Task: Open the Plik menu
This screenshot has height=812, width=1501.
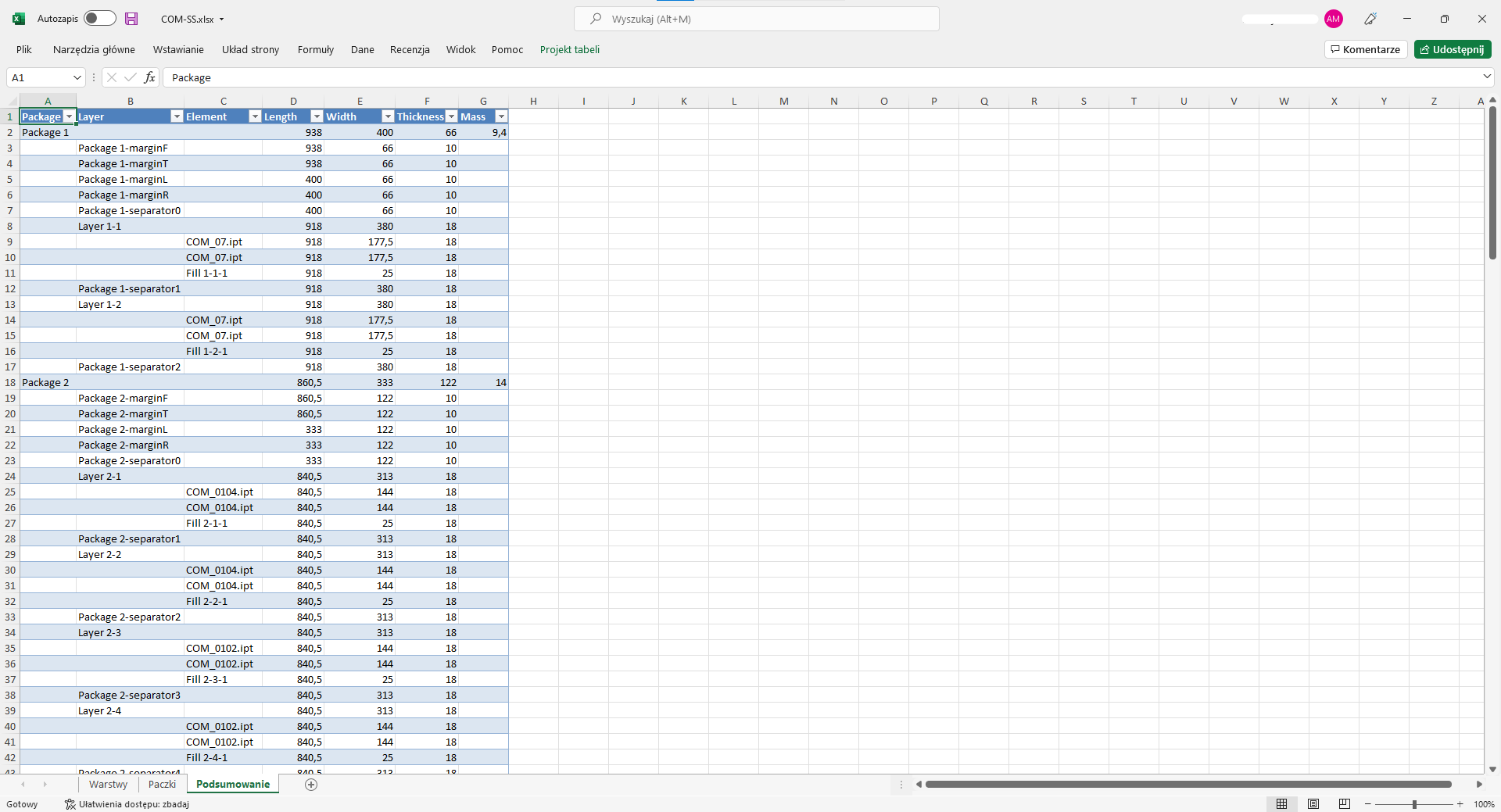Action: 24,50
